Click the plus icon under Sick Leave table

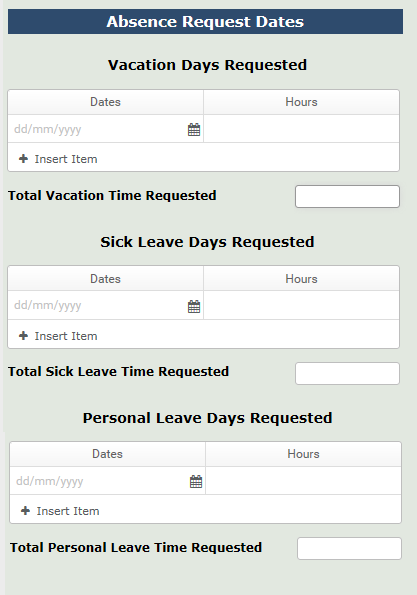click(x=24, y=335)
